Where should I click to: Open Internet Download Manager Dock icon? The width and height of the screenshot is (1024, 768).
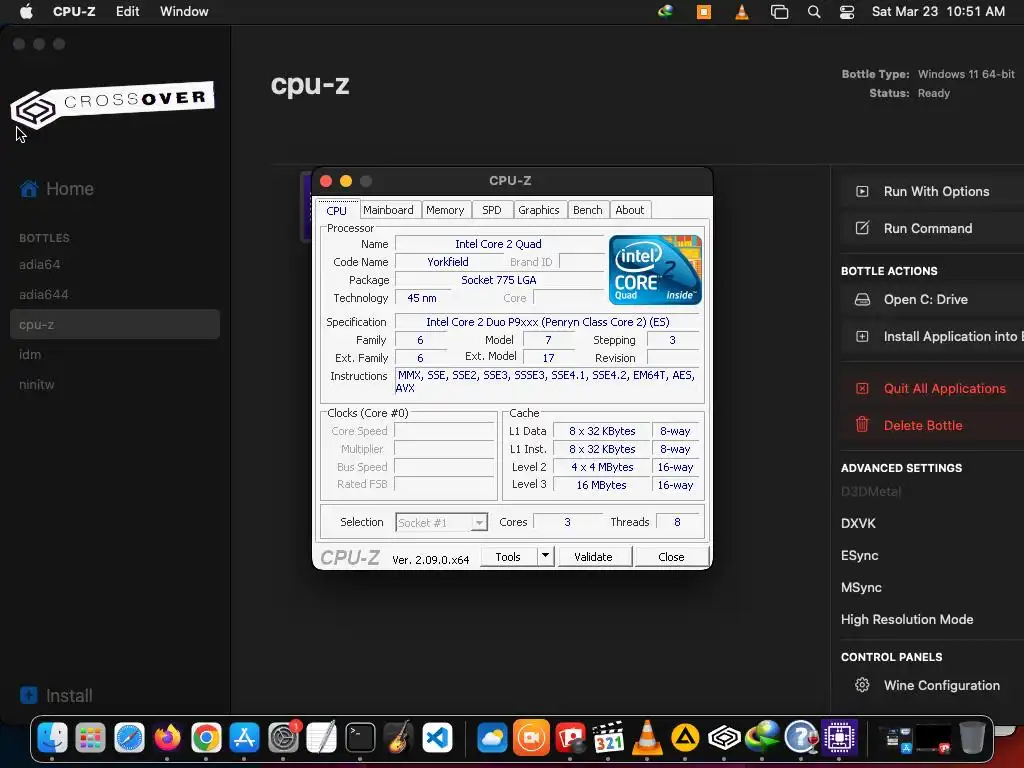(762, 738)
